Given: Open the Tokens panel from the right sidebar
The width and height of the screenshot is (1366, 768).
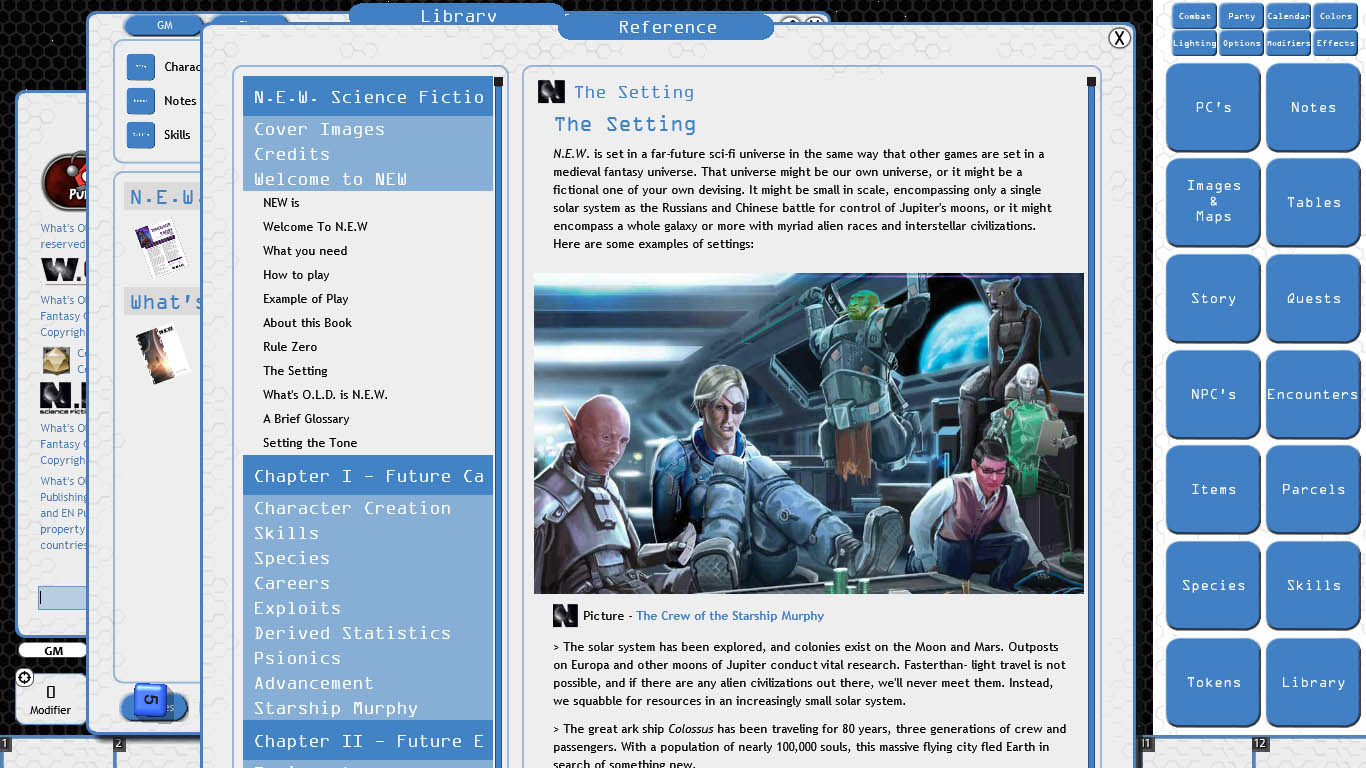Looking at the screenshot, I should 1213,682.
